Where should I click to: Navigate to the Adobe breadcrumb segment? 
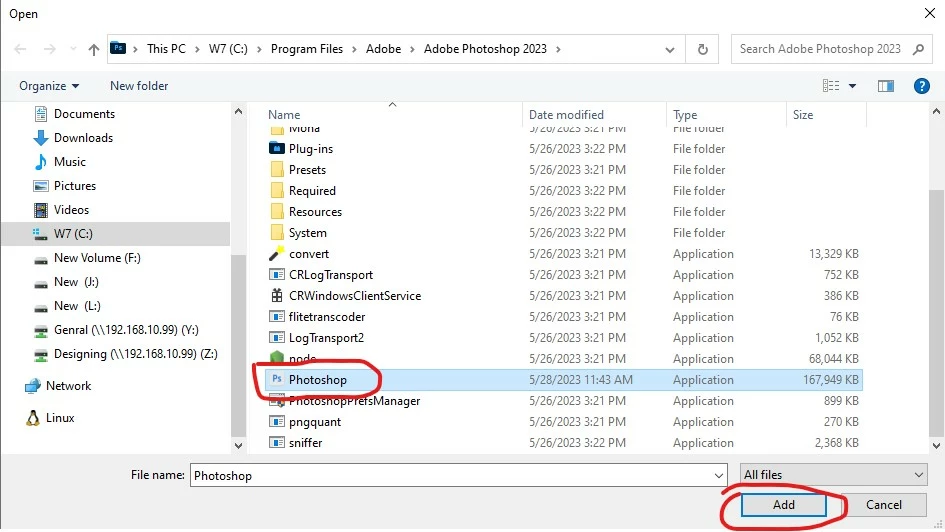point(383,49)
